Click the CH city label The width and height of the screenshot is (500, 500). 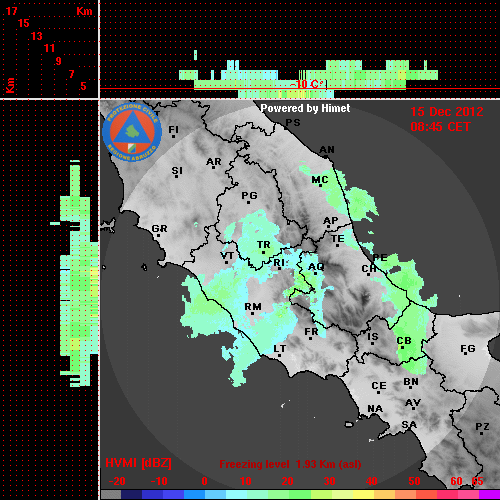point(369,268)
